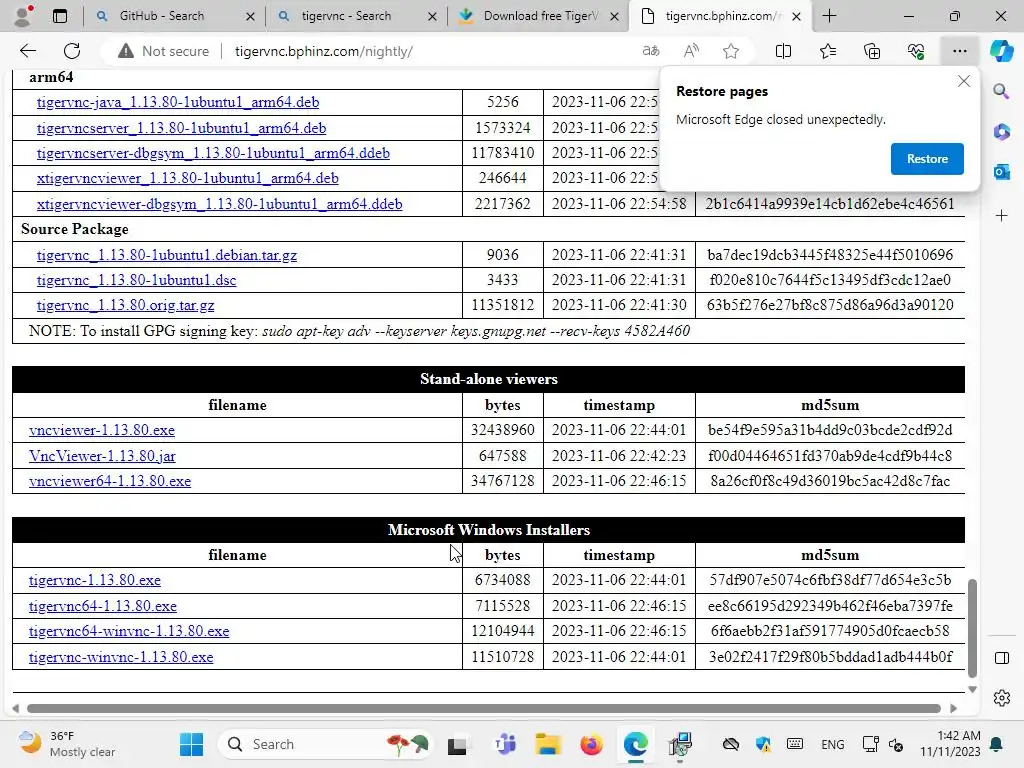
Task: Close the tigervnc - Search tab
Action: click(x=432, y=16)
